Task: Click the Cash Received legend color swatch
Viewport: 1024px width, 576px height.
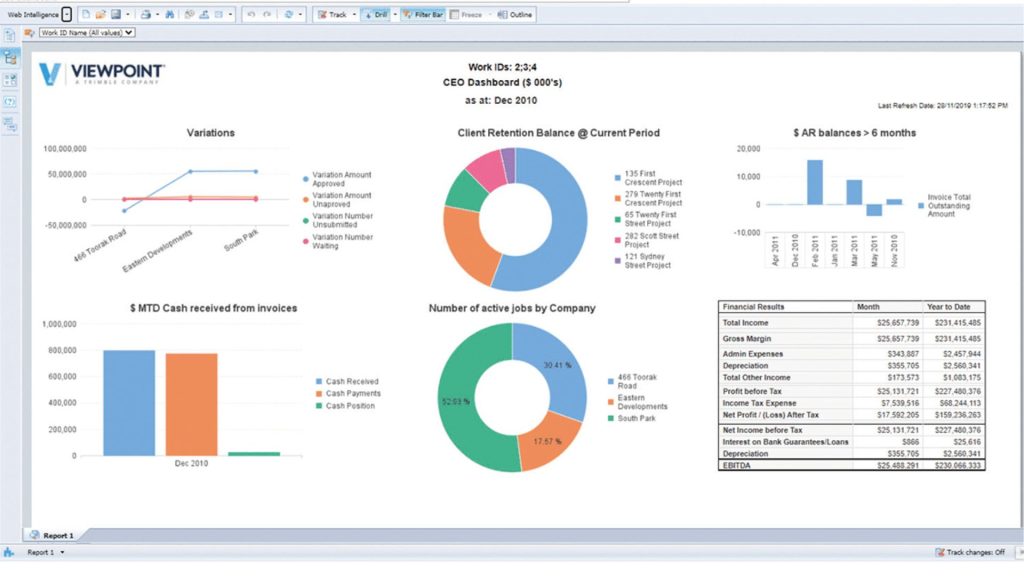Action: click(319, 381)
